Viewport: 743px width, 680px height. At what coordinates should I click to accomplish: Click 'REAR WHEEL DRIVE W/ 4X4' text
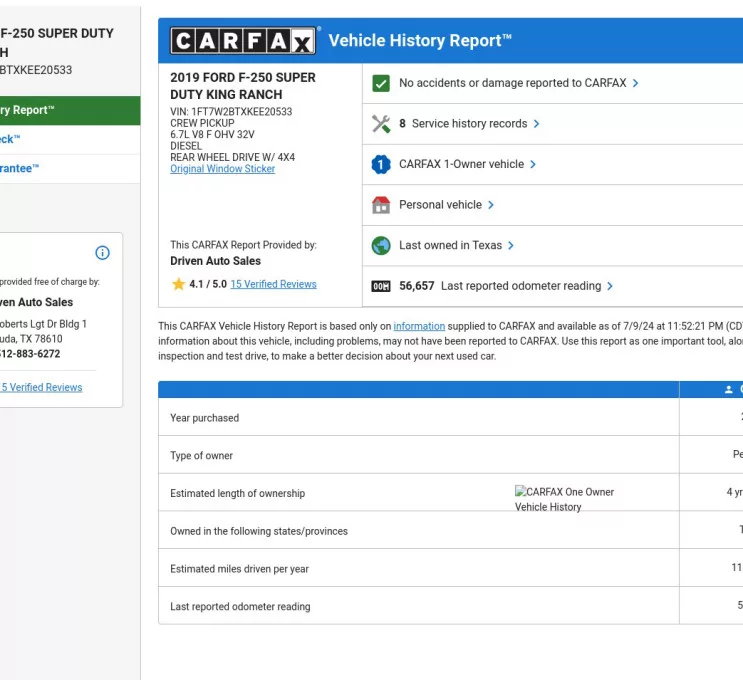point(233,157)
